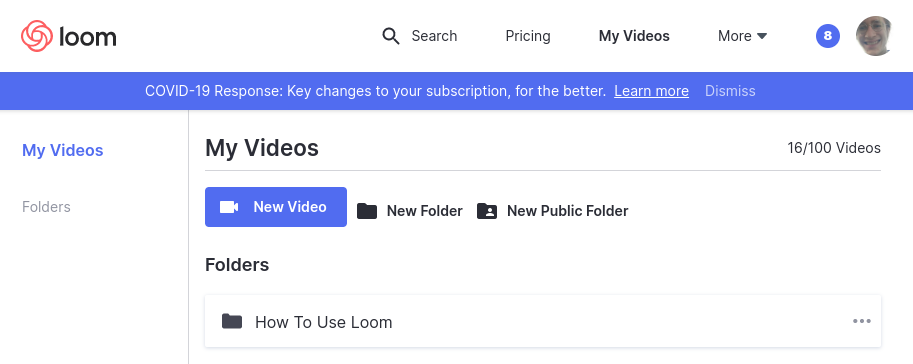Click the Learn more link in banner
913x364 pixels.
[x=652, y=91]
